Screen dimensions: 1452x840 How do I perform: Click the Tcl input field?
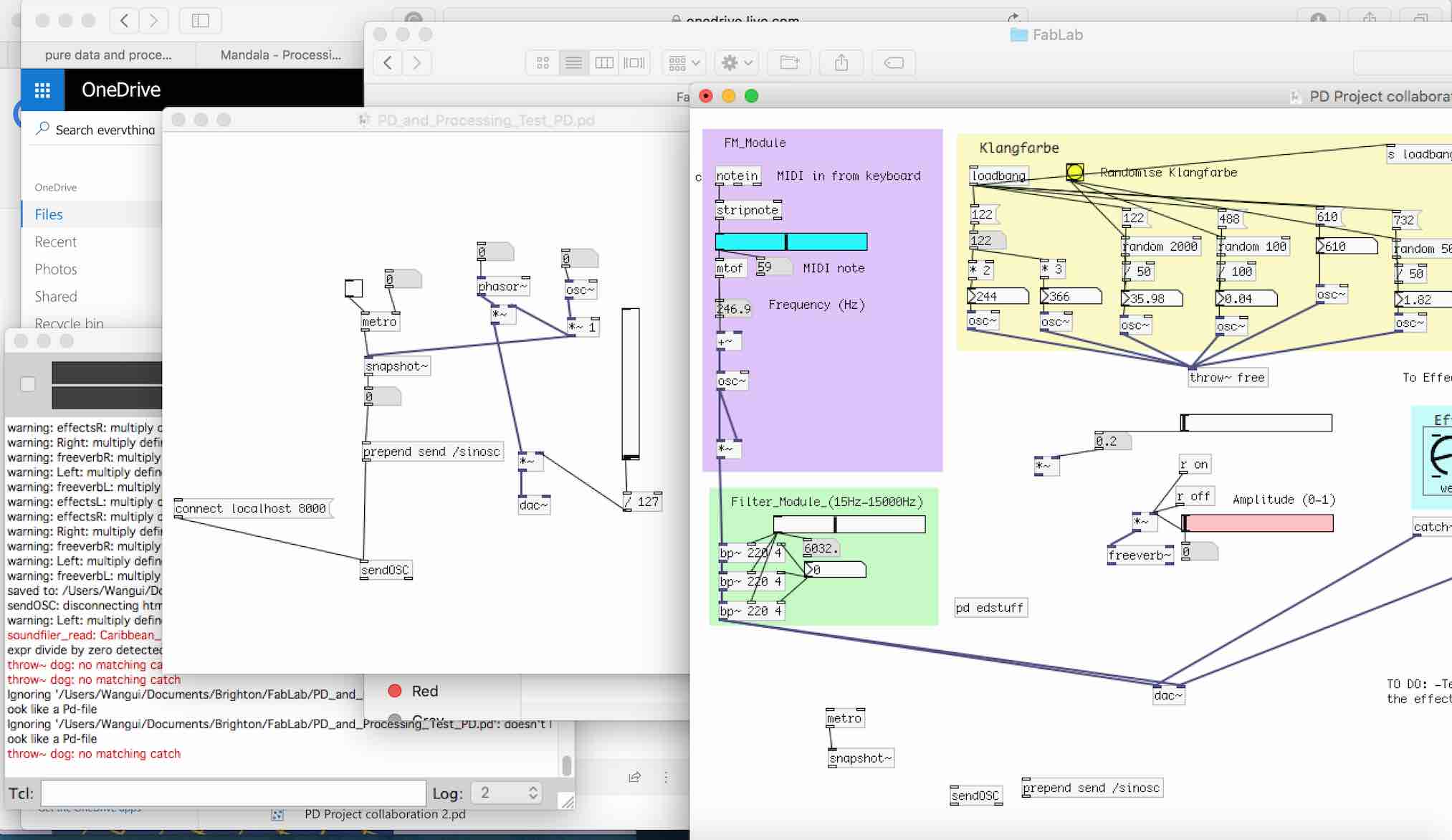click(233, 793)
